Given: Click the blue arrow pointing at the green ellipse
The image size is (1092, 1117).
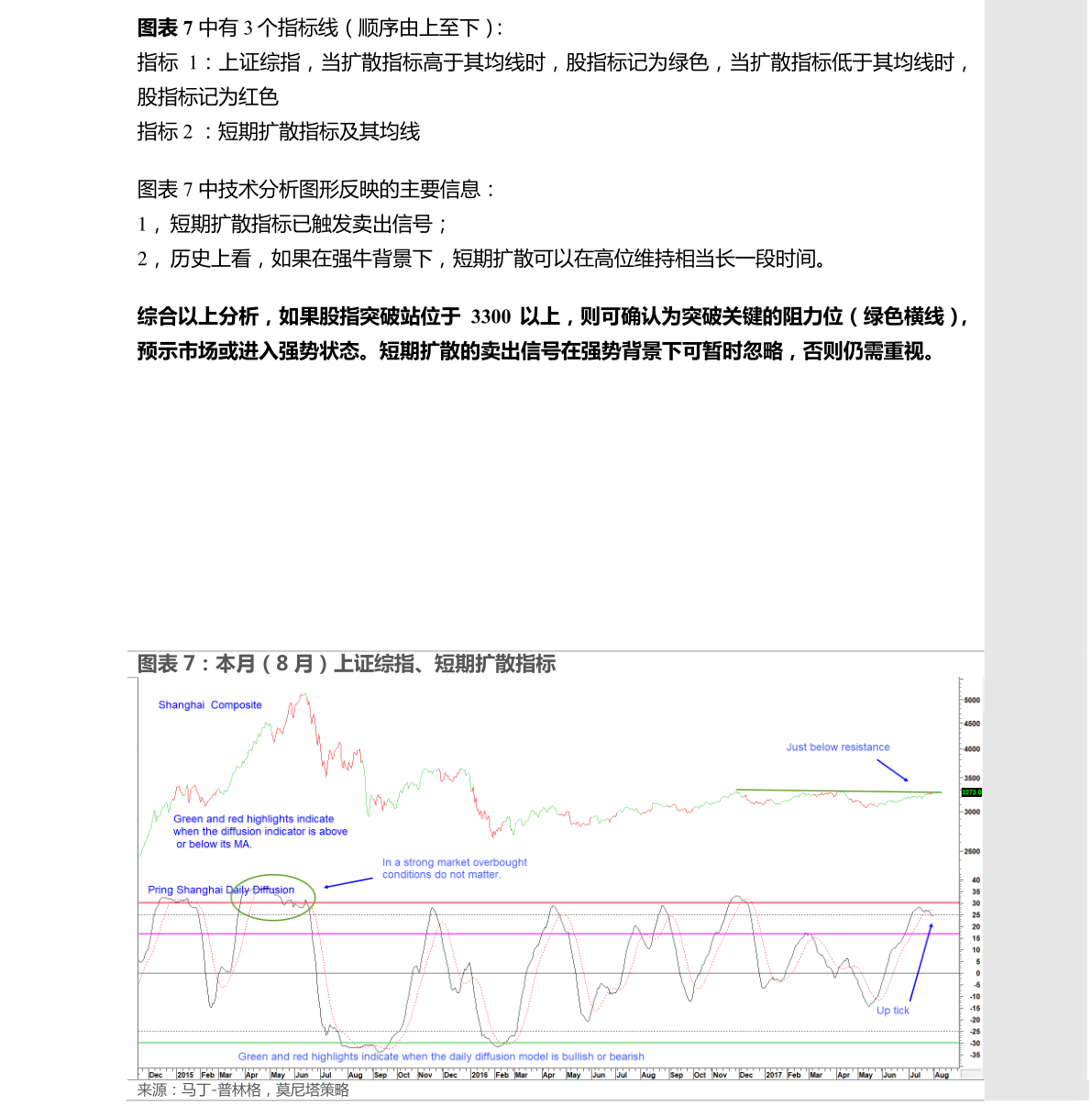Looking at the screenshot, I should [348, 882].
